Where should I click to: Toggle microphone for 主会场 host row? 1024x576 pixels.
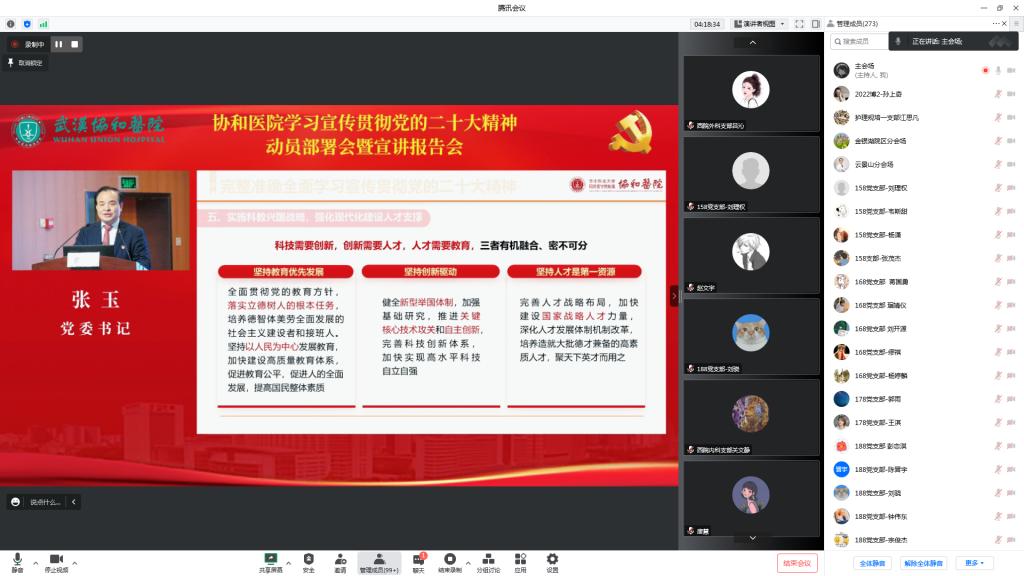[999, 71]
